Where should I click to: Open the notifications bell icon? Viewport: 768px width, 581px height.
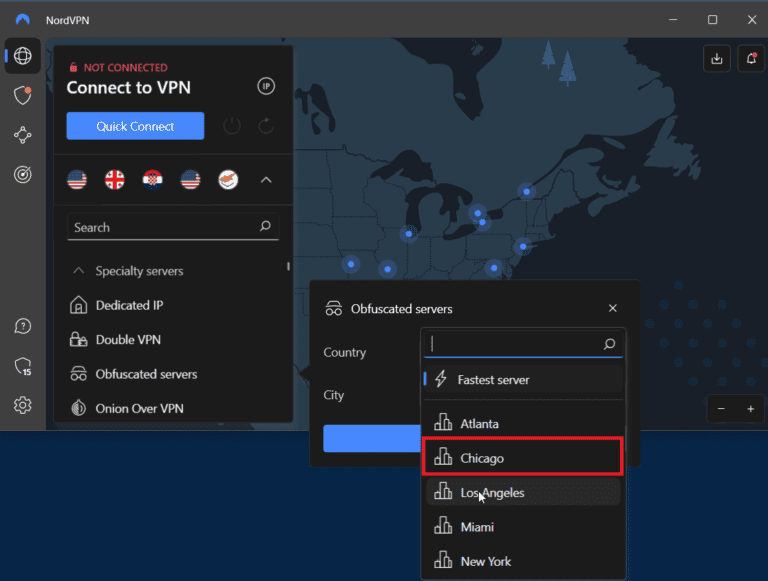751,59
